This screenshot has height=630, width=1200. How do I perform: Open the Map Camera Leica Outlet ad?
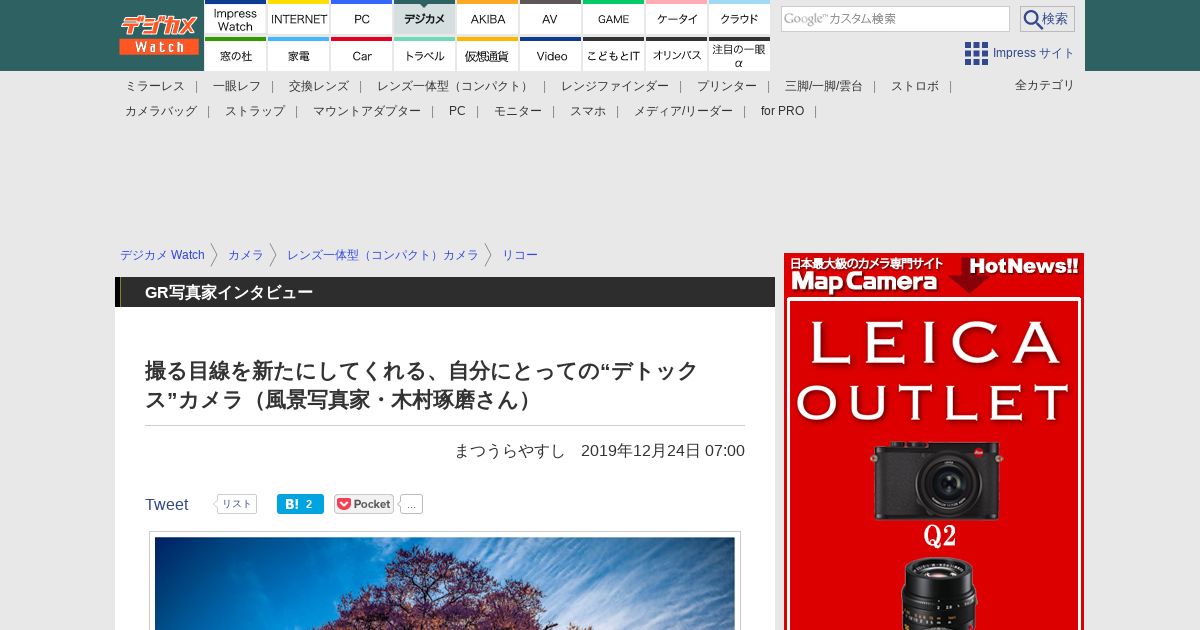(x=934, y=441)
